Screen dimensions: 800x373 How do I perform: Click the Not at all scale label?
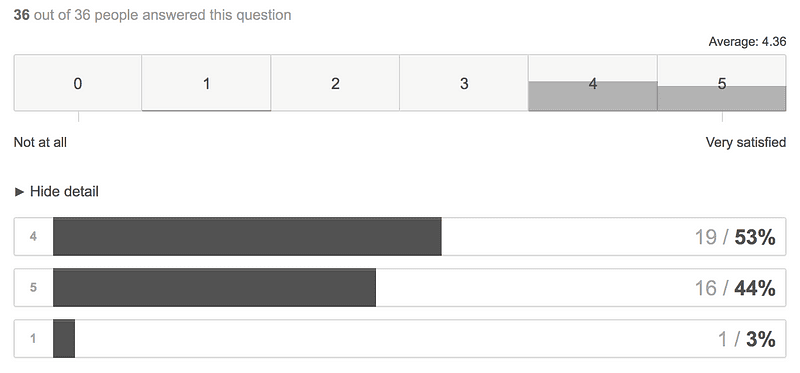(x=40, y=142)
